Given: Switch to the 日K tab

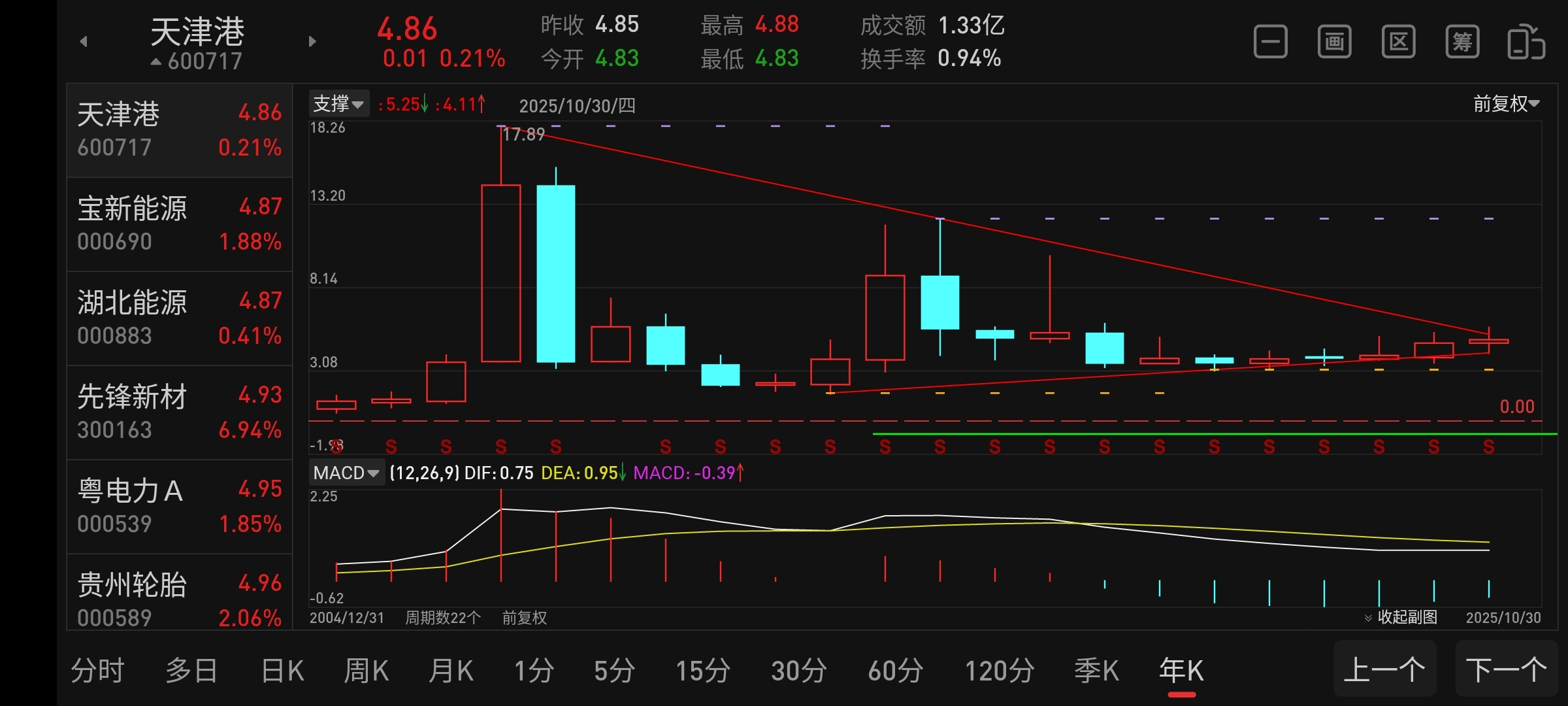Looking at the screenshot, I should pyautogui.click(x=282, y=671).
